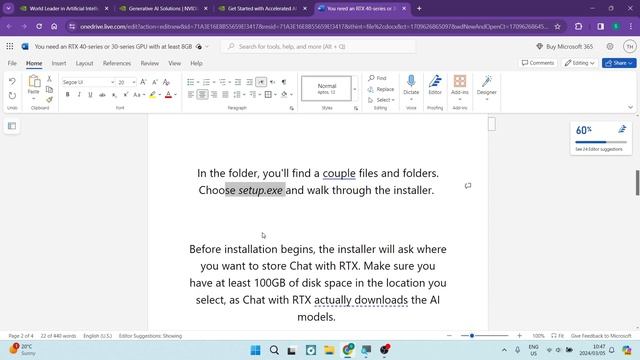Toggle Italic formatting

pos(79,95)
